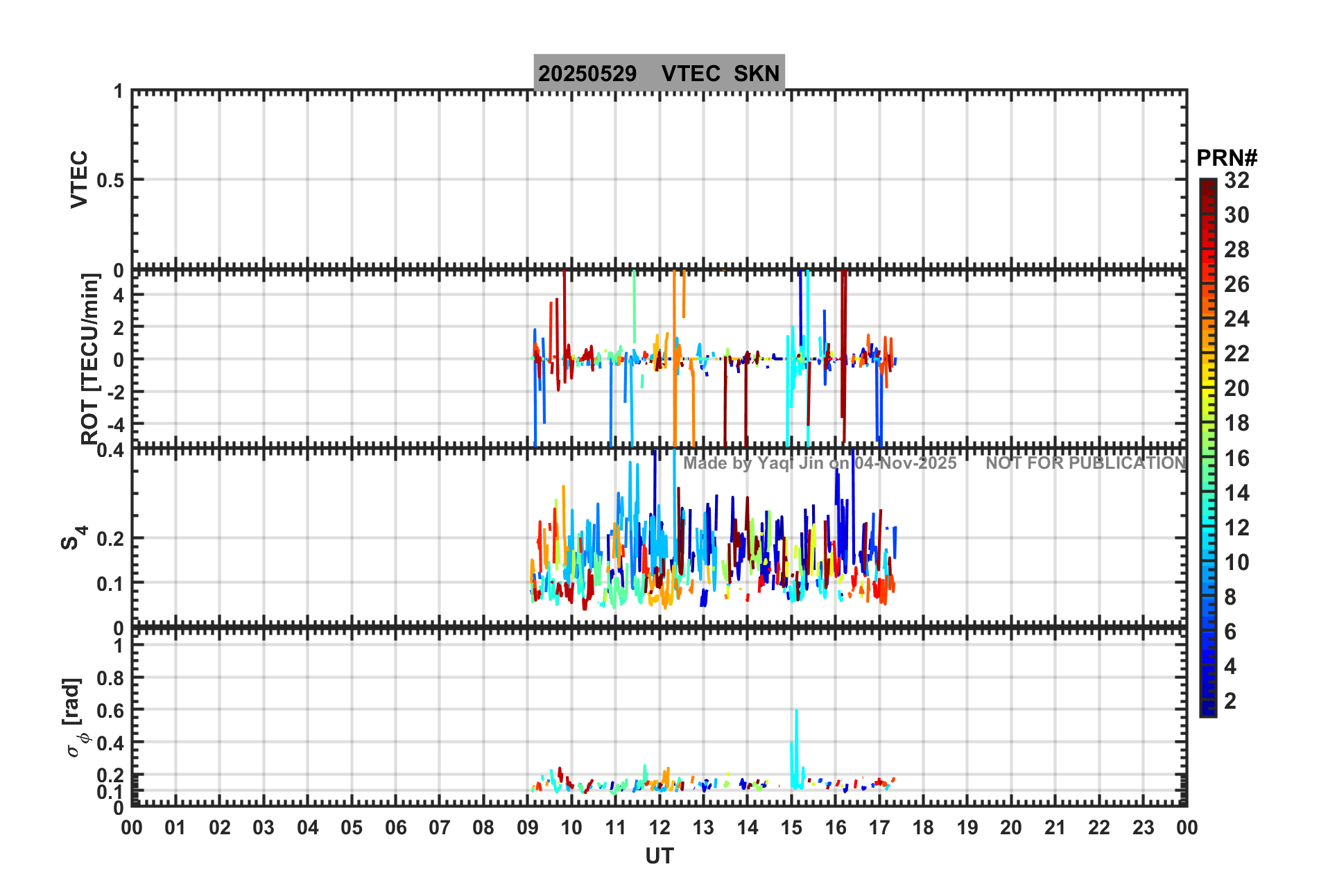1319x896 pixels.
Task: Click x-axis tick label '05'
Action: (352, 827)
